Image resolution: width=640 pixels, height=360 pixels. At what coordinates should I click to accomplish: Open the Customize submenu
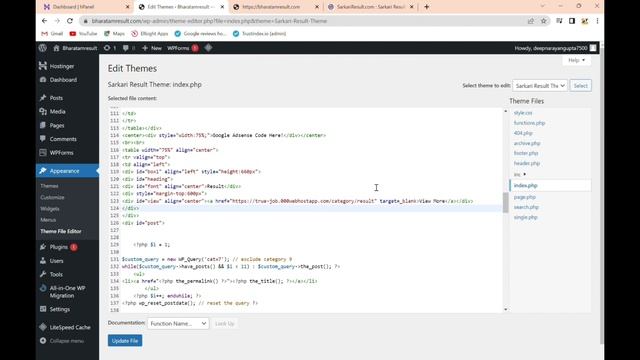click(52, 198)
